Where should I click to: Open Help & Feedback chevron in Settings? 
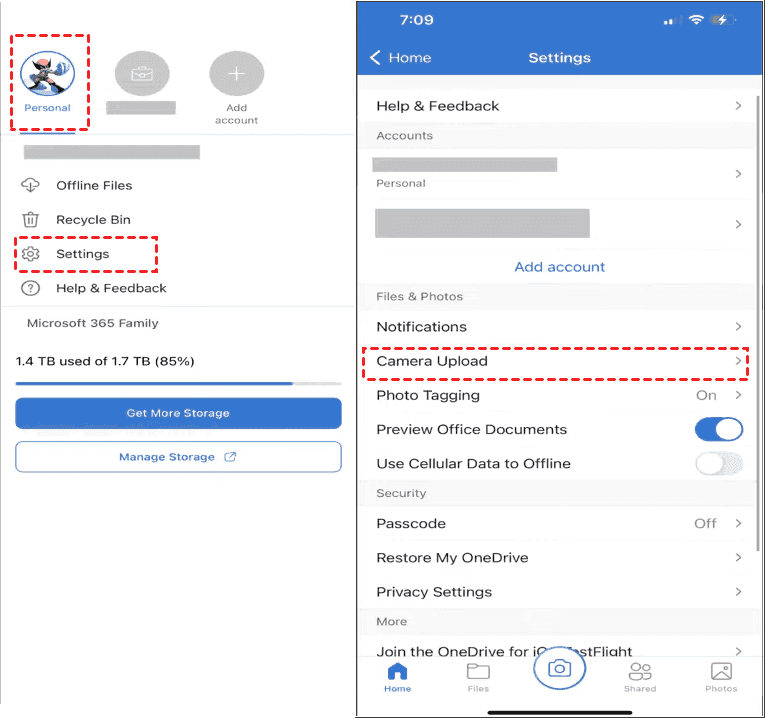(738, 106)
